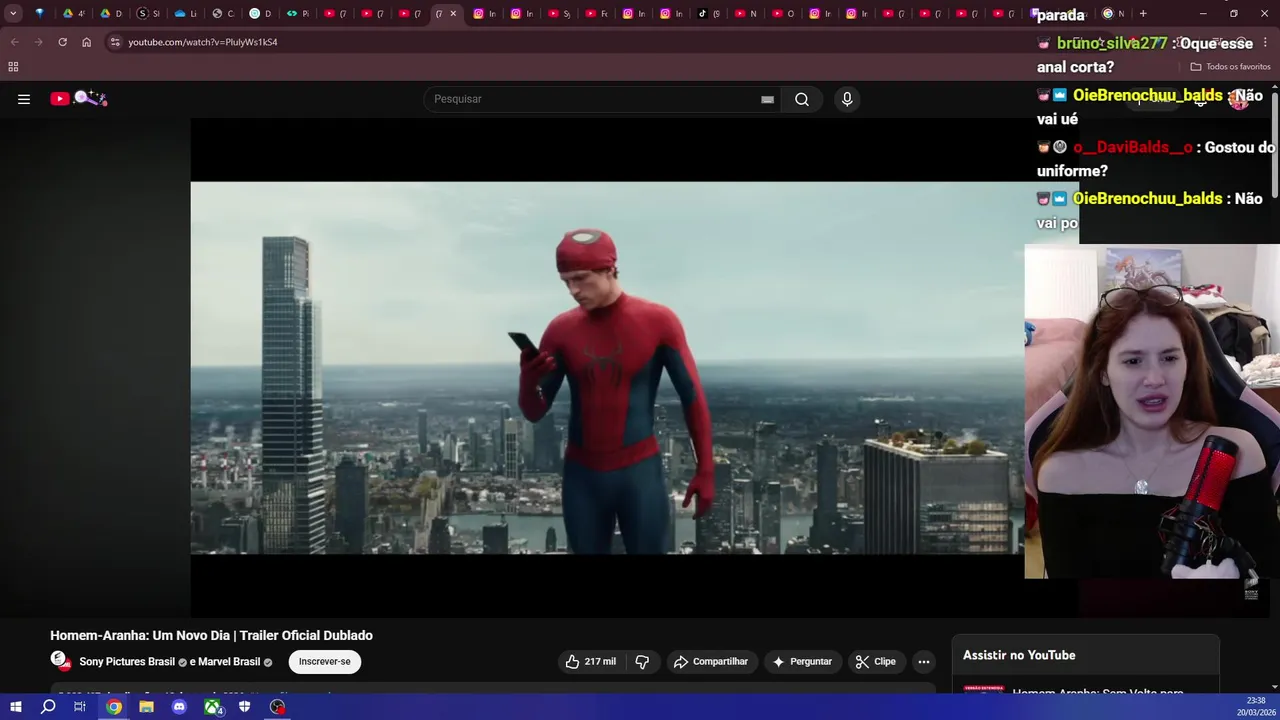The width and height of the screenshot is (1280, 720).
Task: Open Sony Pictures Brasil channel link
Action: 127,662
